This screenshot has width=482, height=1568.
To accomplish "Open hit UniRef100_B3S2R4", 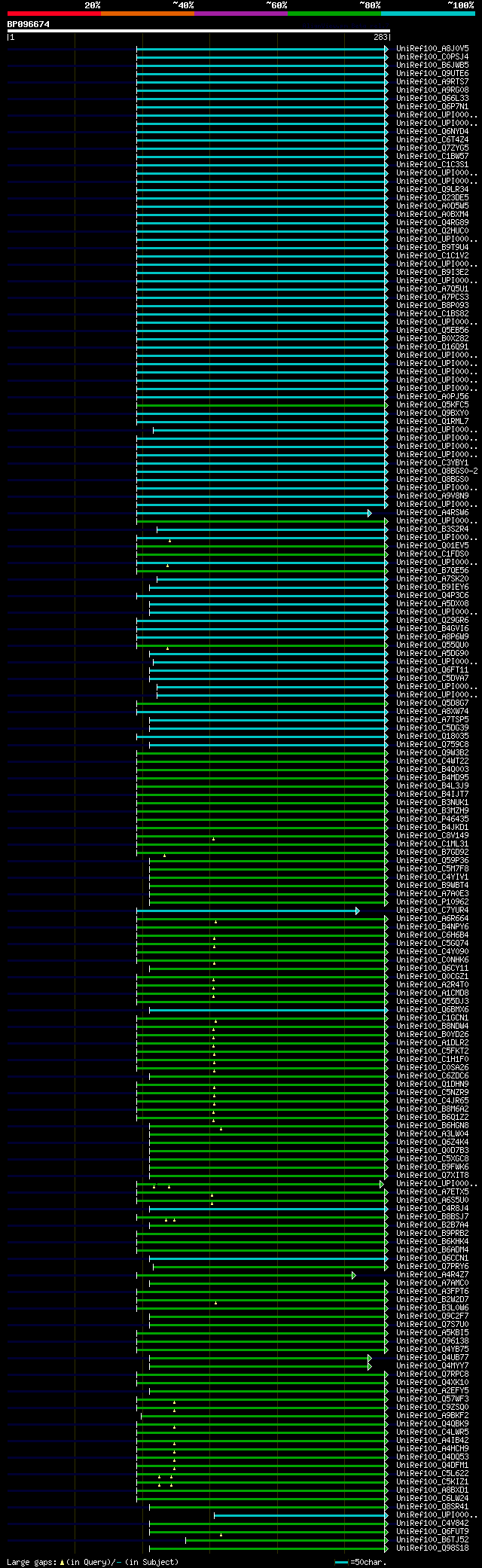I will 432,529.
